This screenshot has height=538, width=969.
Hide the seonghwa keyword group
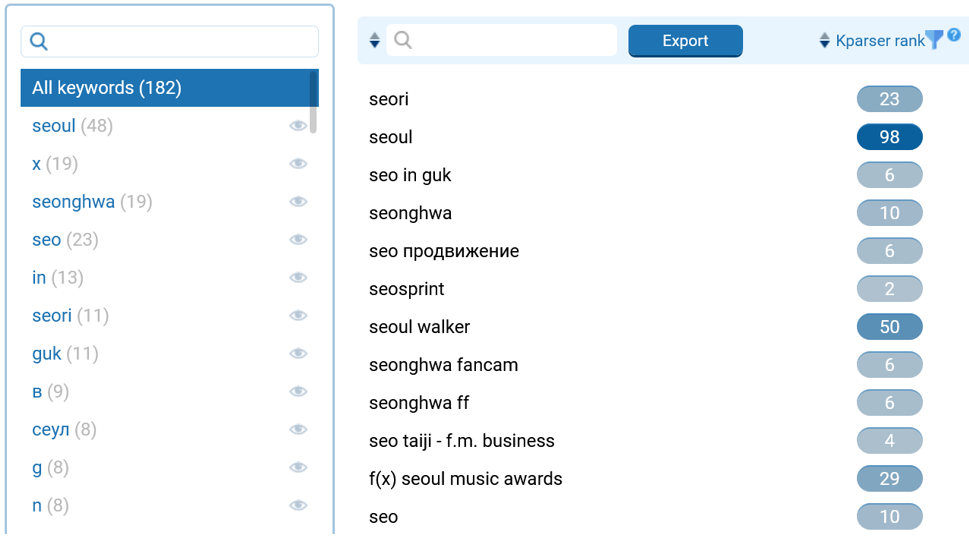[x=298, y=202]
